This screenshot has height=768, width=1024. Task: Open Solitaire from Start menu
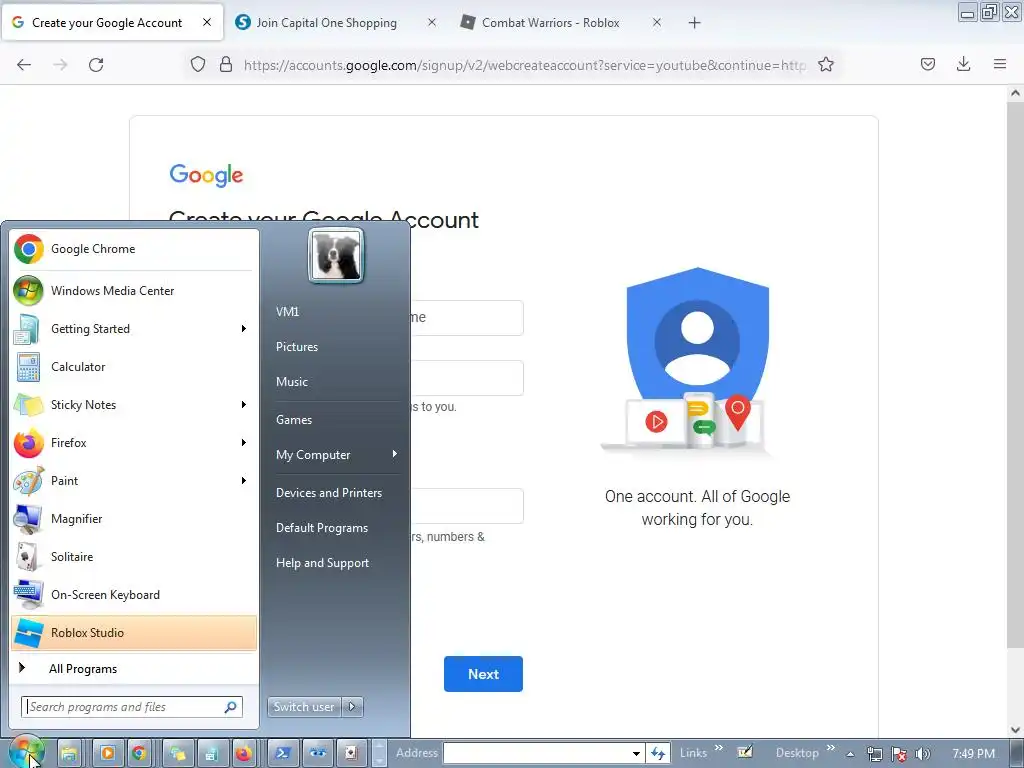[x=134, y=556]
